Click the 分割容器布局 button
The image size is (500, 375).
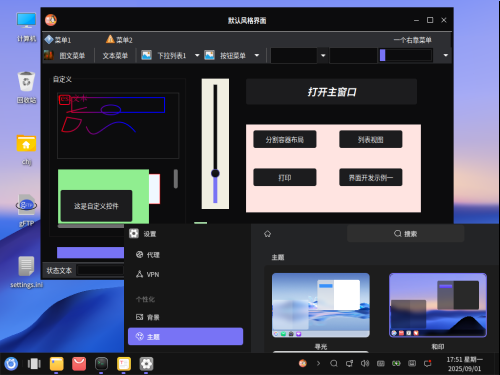click(x=285, y=139)
